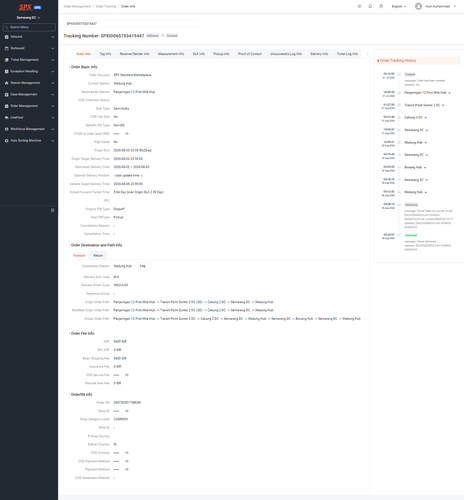Screen dimensions: 464x500
Task: Open the Semarang DC station selector
Action: [29, 18]
